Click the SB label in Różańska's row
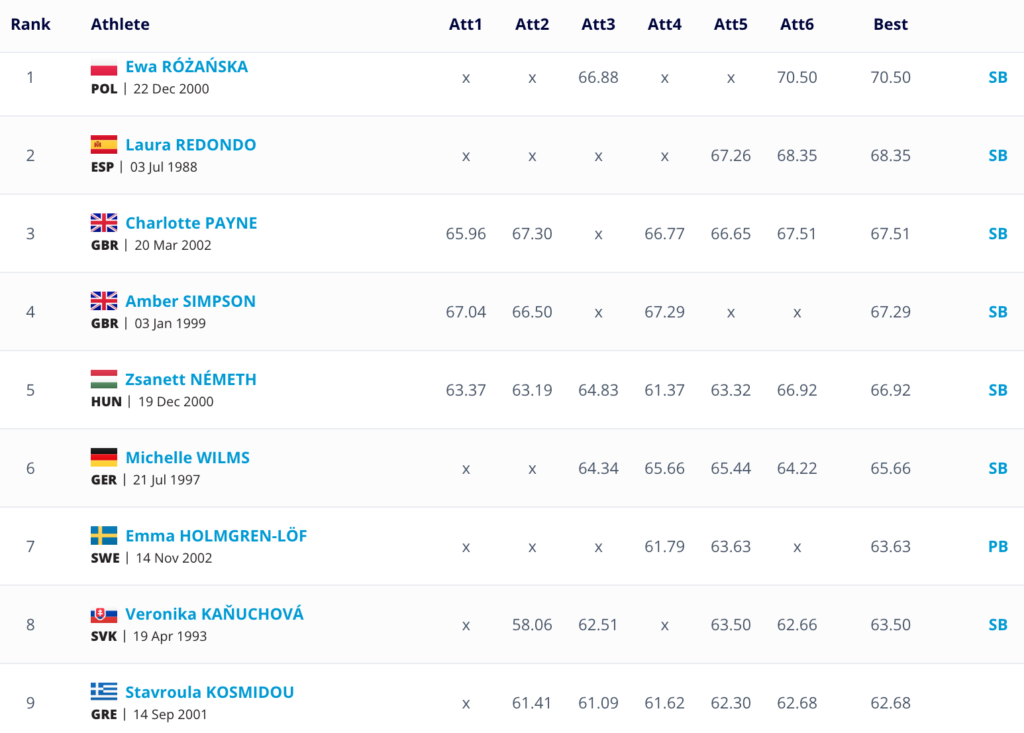 click(x=997, y=77)
